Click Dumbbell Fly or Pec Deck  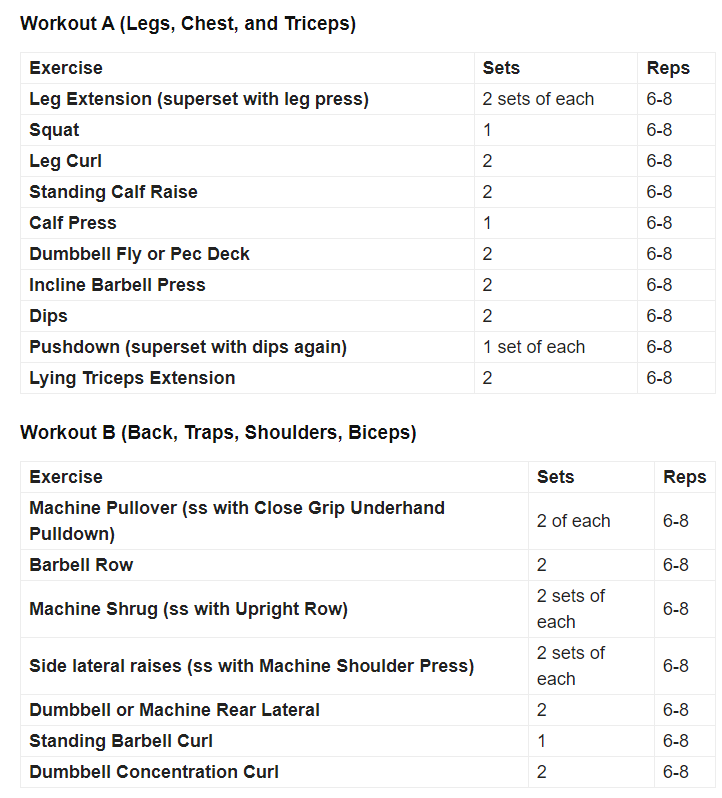139,254
